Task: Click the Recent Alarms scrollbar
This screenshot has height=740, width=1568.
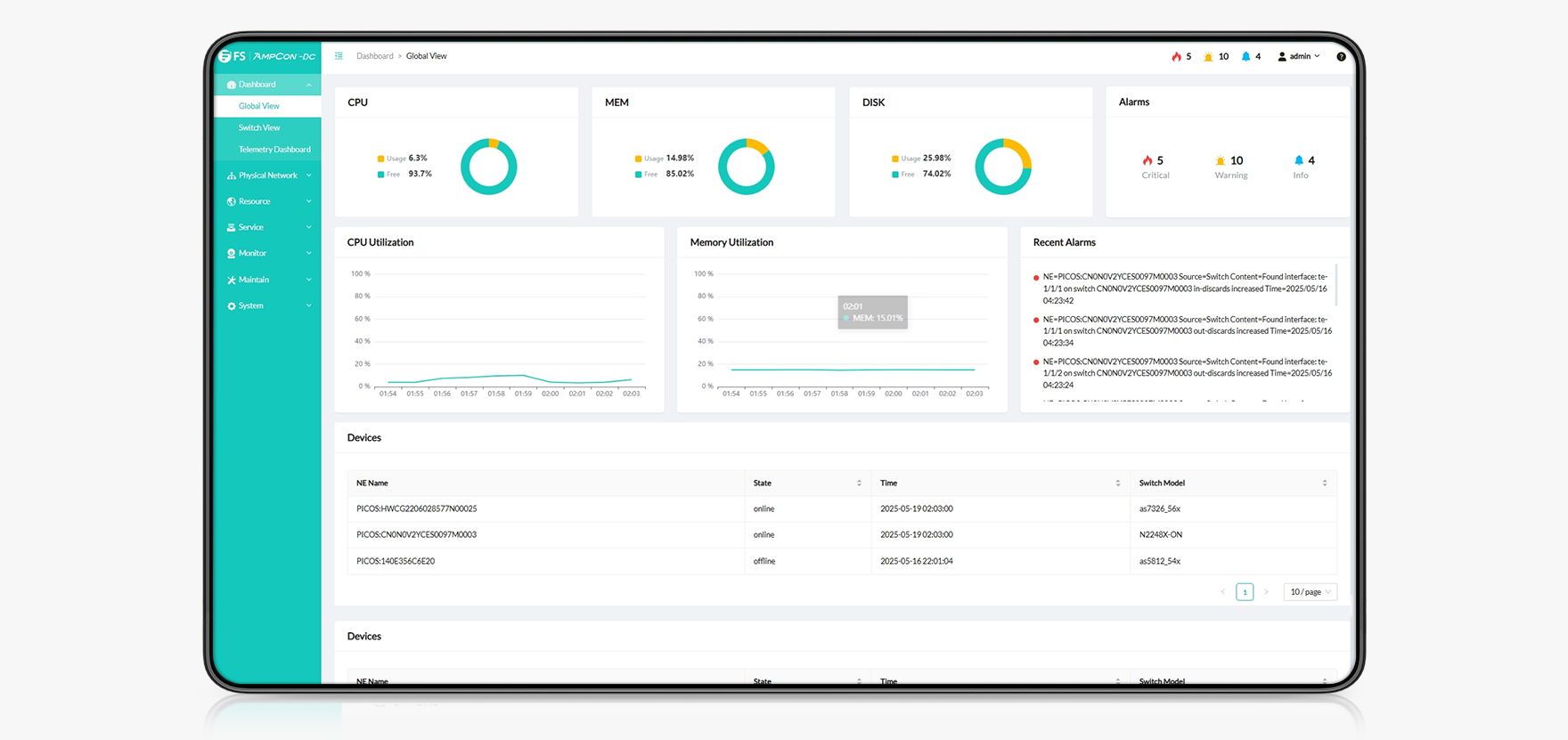Action: [1336, 285]
